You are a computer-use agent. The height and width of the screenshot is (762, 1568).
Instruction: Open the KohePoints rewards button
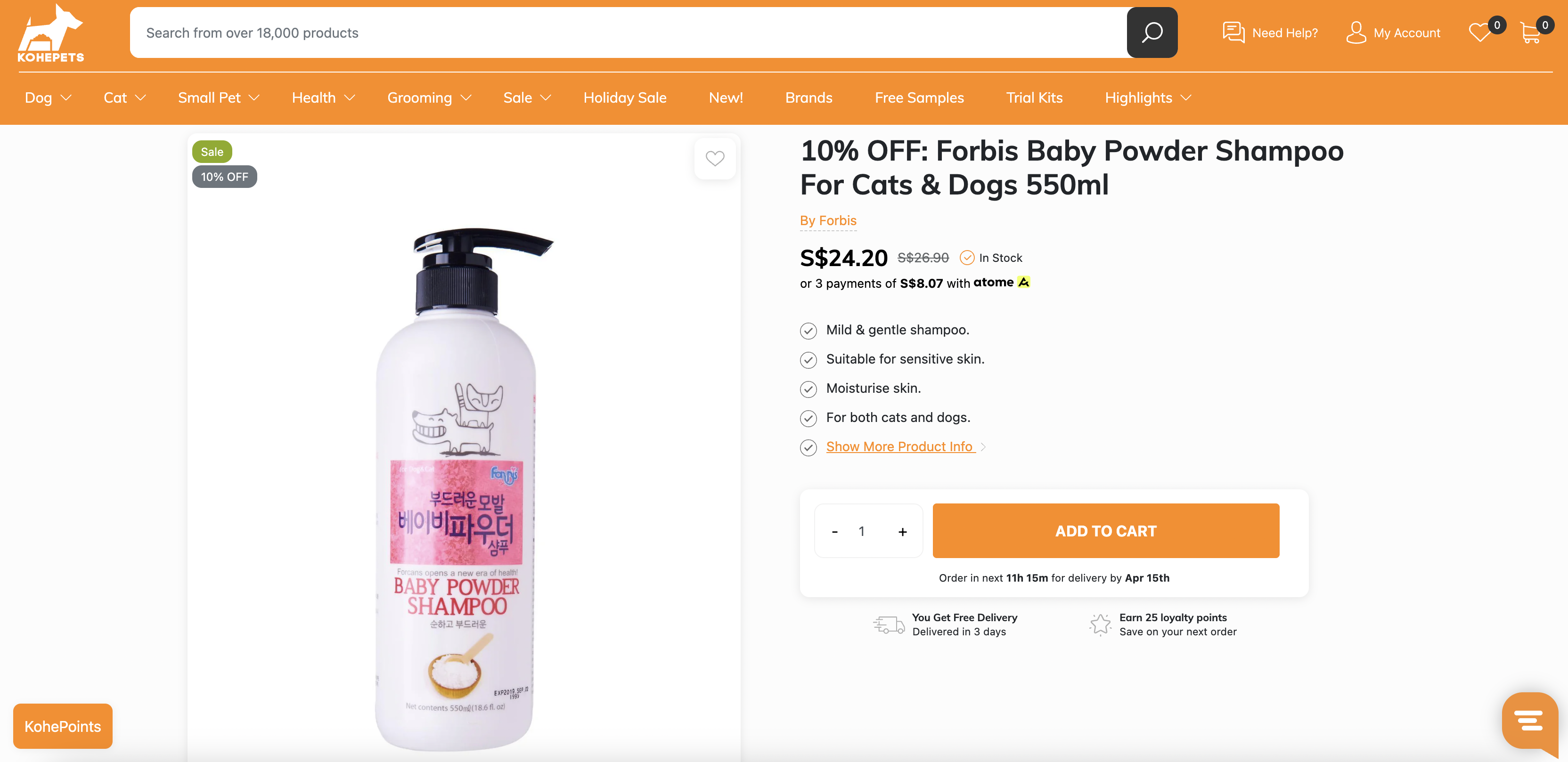point(63,726)
